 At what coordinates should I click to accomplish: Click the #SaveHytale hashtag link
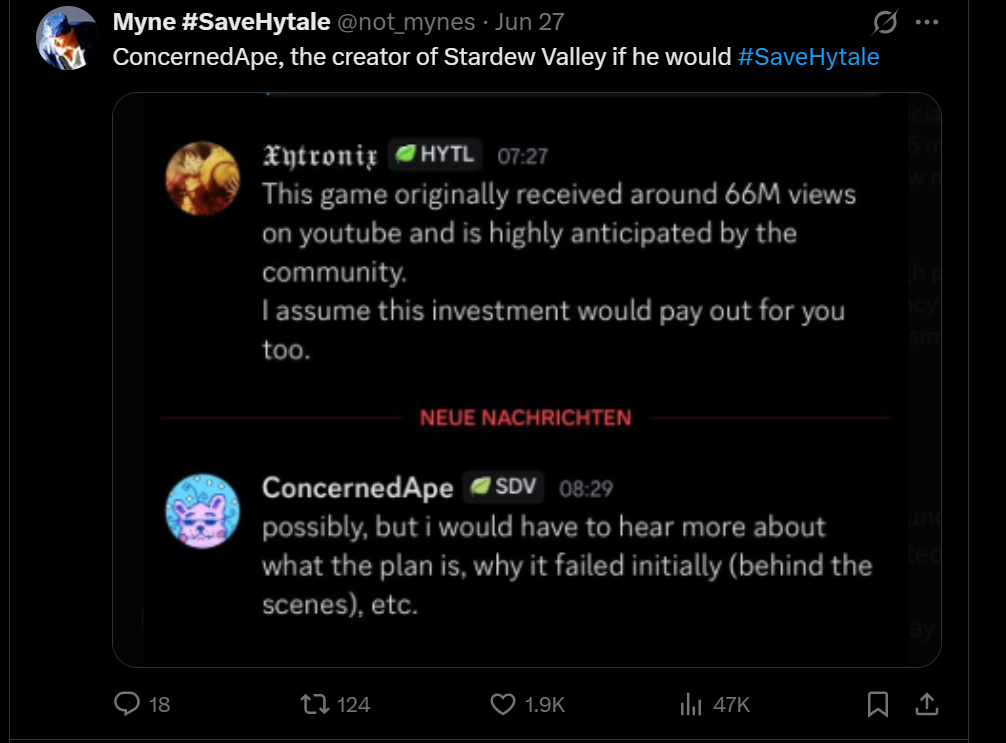pyautogui.click(x=808, y=57)
